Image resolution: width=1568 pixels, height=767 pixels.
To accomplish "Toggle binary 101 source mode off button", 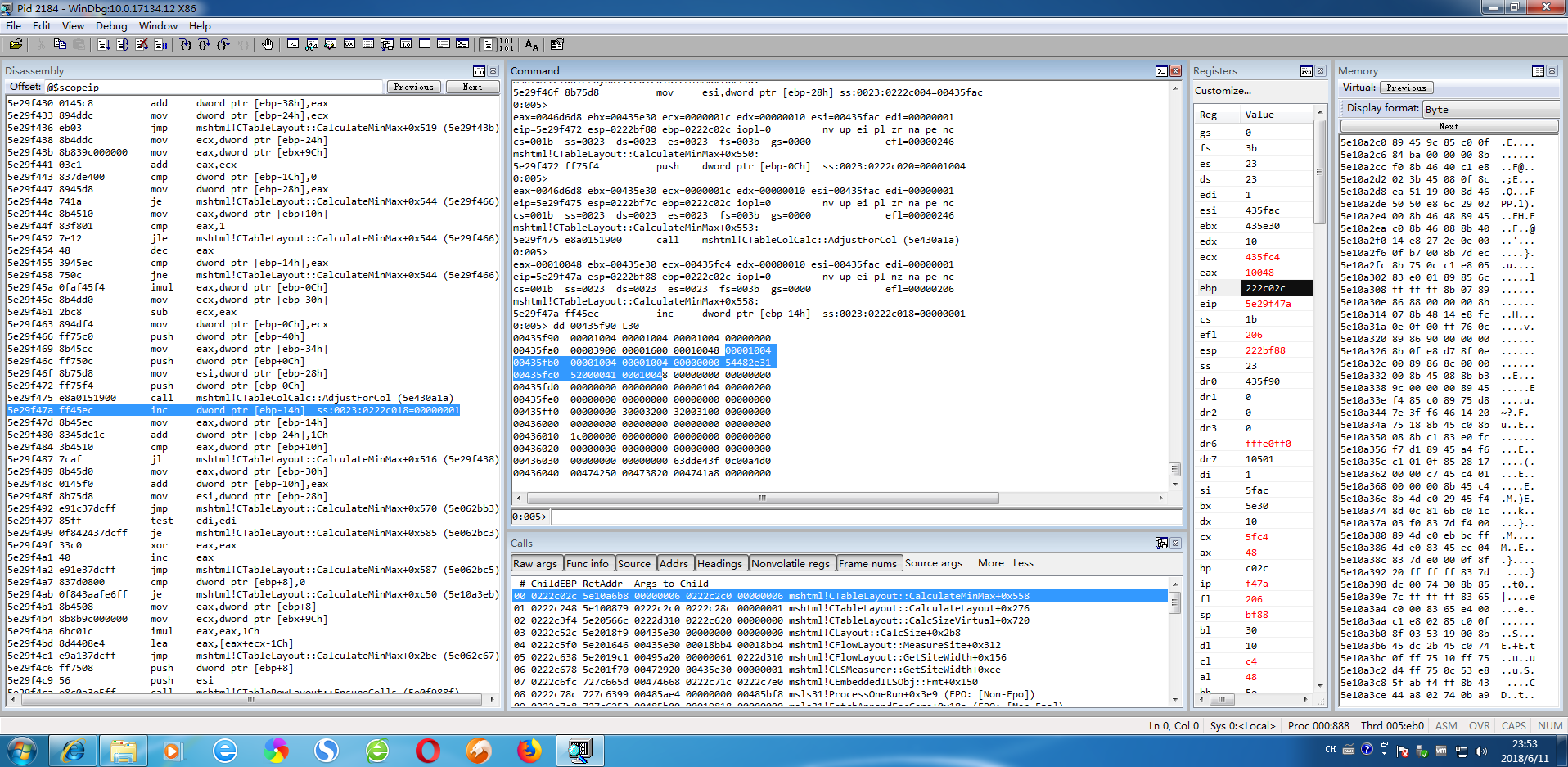I will (x=507, y=44).
